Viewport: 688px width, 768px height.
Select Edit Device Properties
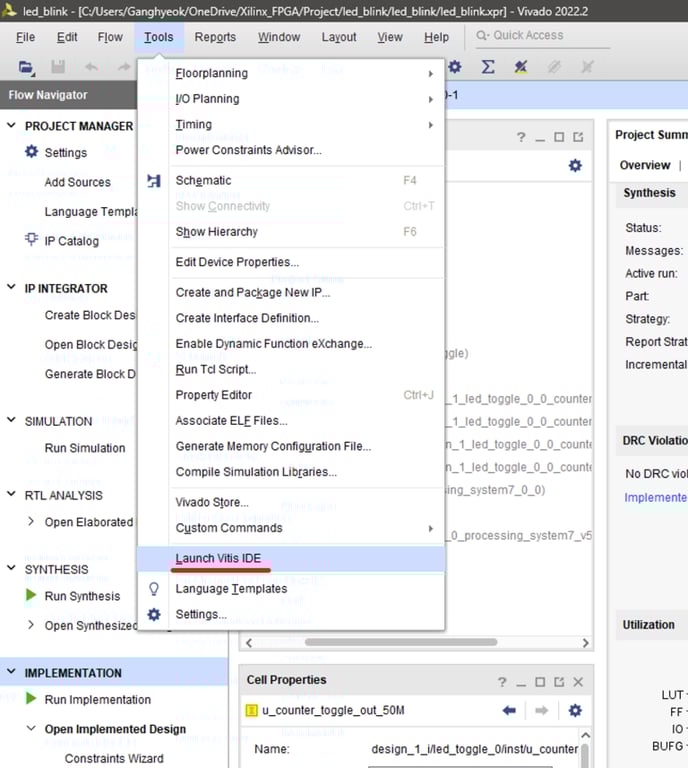[x=291, y=262]
